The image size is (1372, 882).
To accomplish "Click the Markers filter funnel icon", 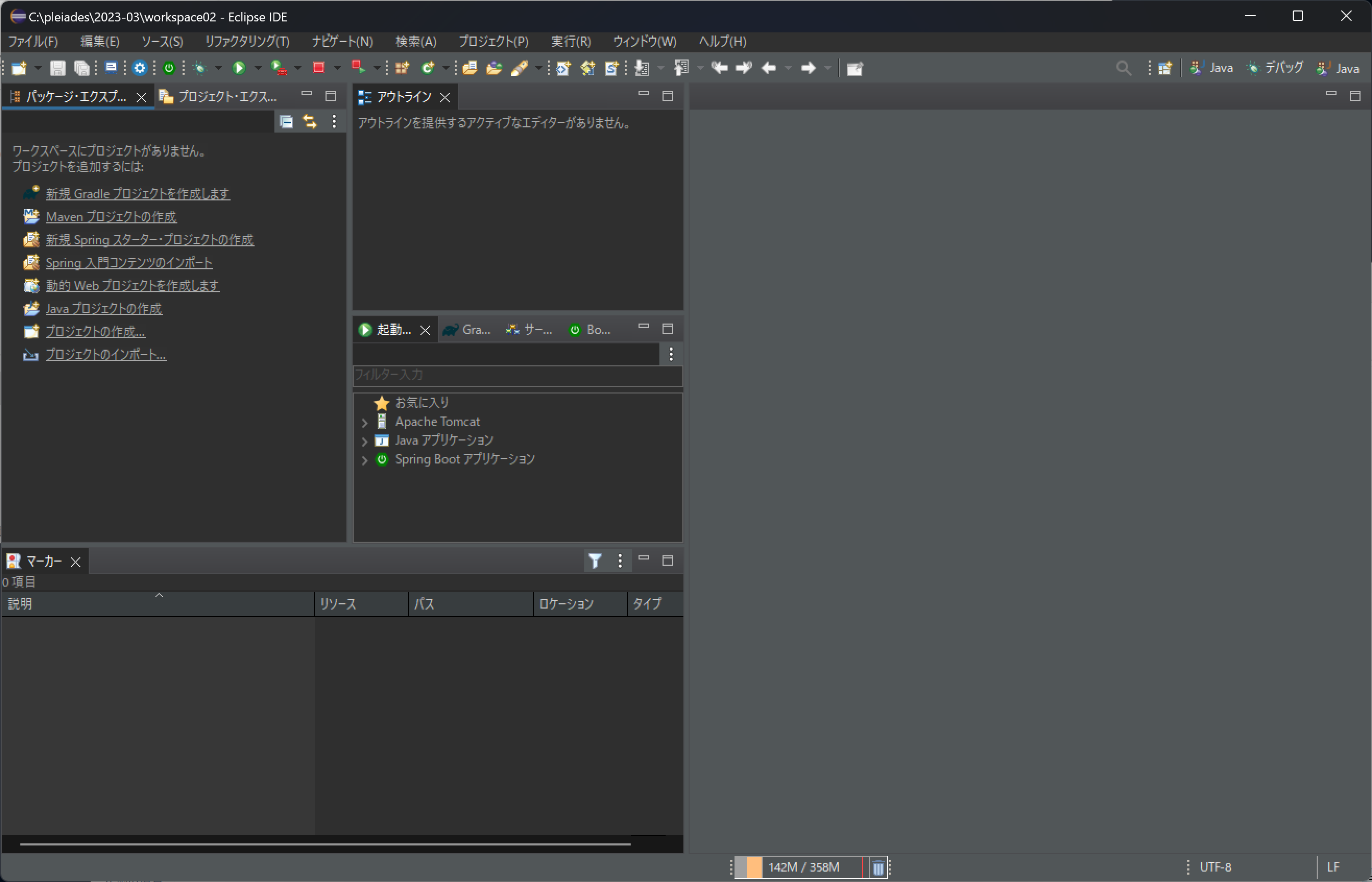I will 595,561.
